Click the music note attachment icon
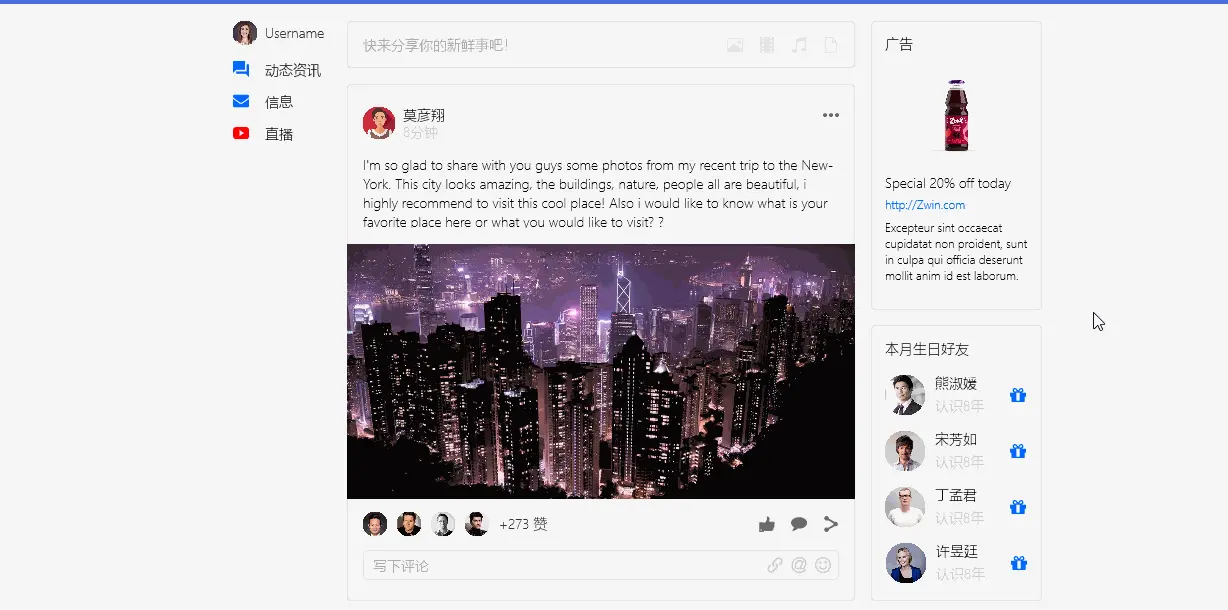The height and width of the screenshot is (610, 1228). coord(799,45)
